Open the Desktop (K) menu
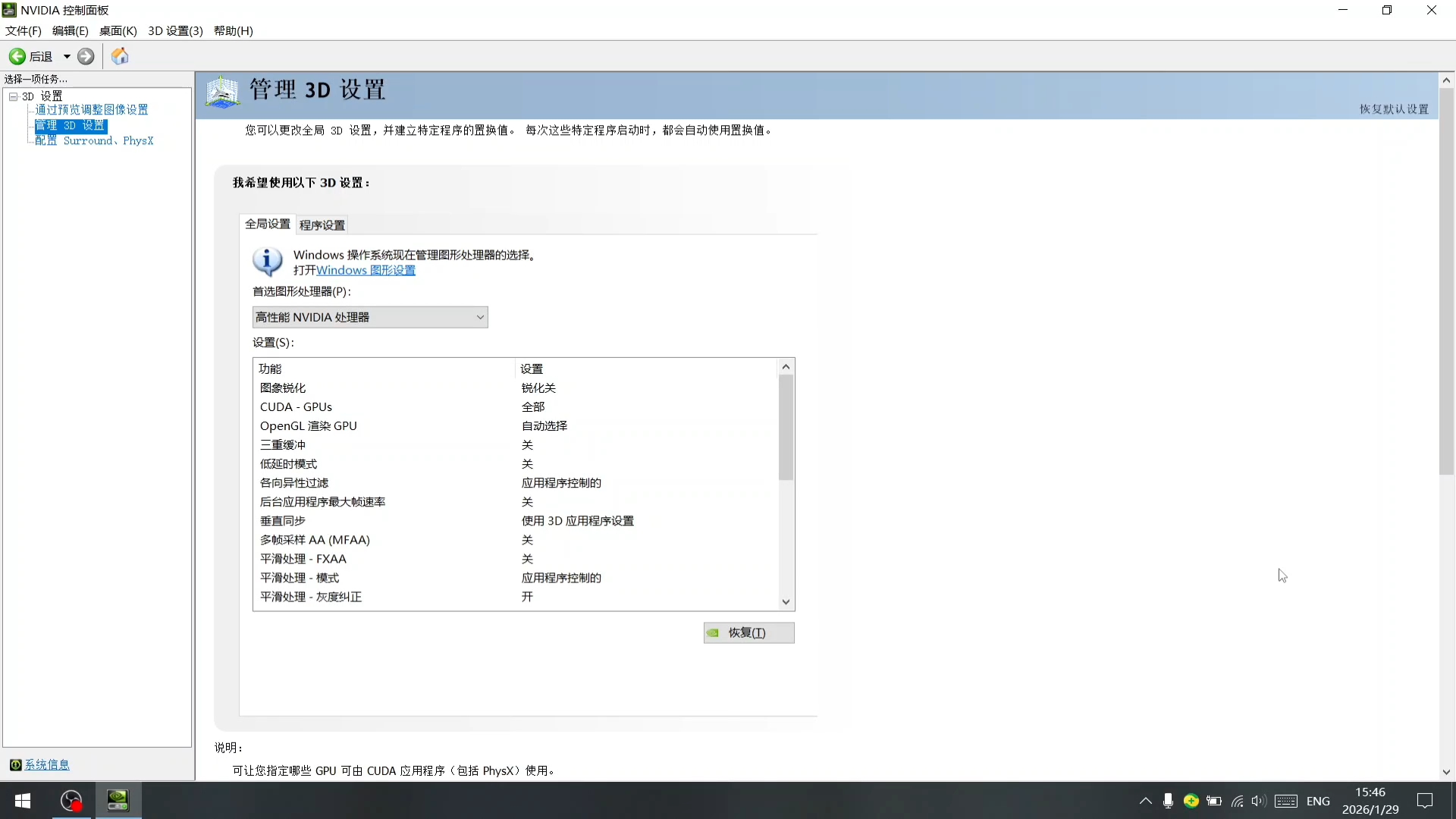 [x=118, y=30]
